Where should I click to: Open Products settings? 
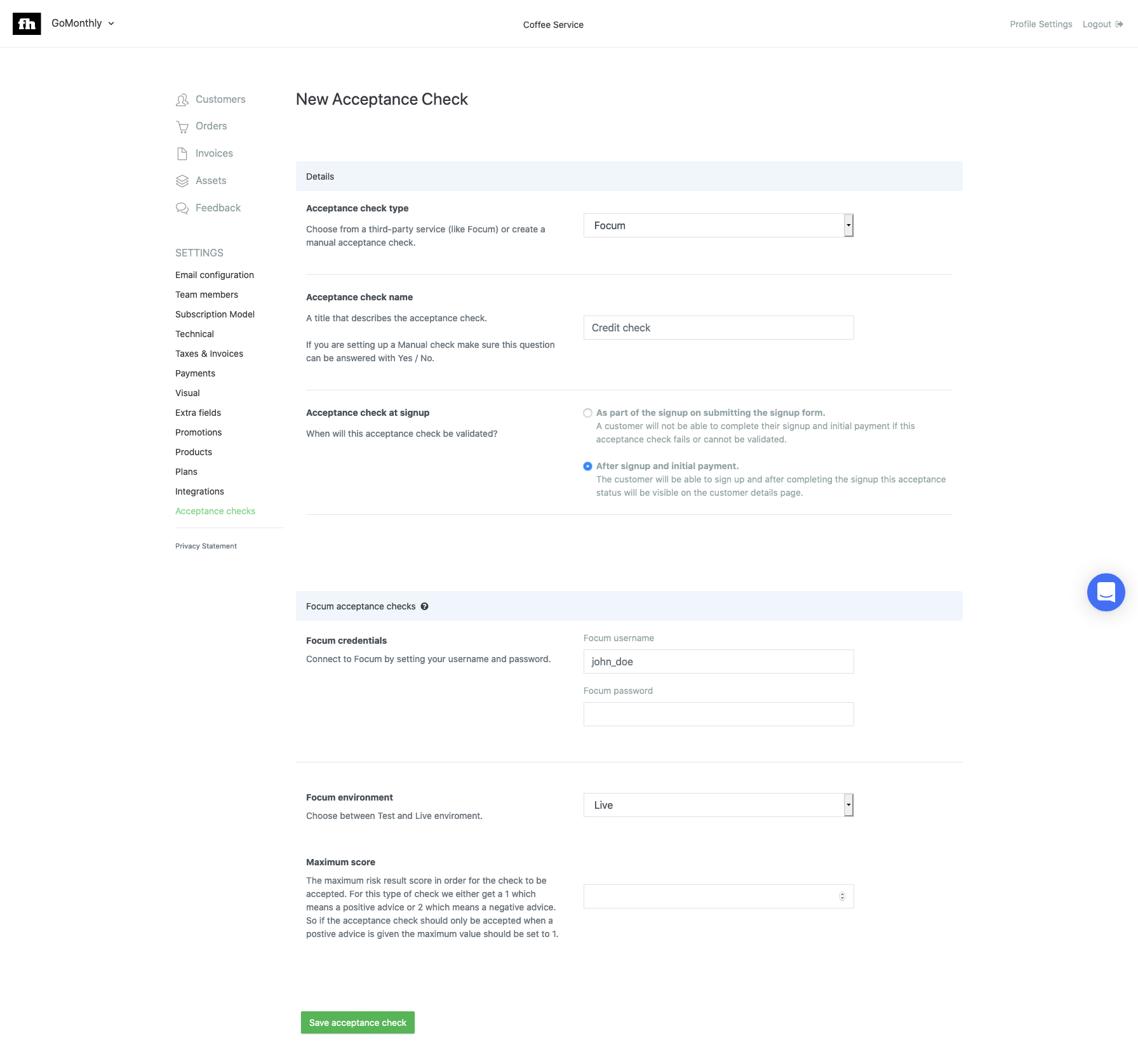194,452
